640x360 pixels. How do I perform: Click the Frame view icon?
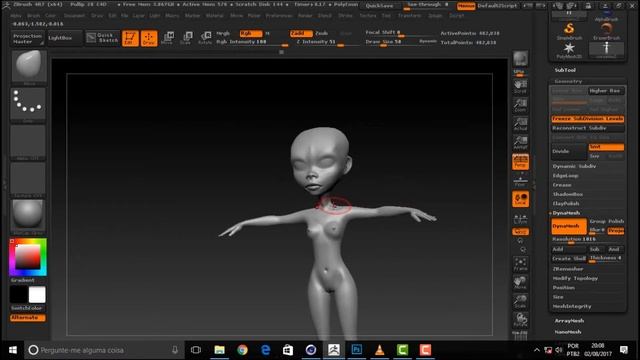[x=520, y=264]
